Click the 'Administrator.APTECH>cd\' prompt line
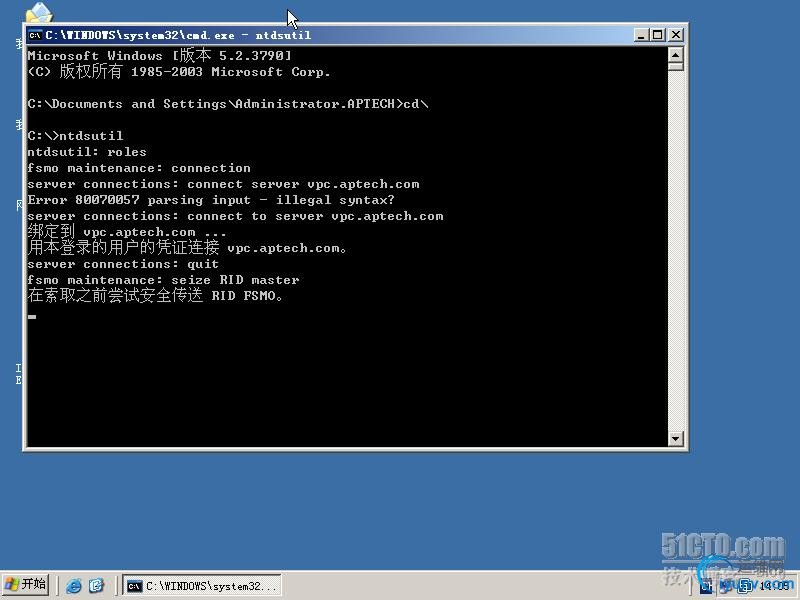800x600 pixels. [x=228, y=104]
